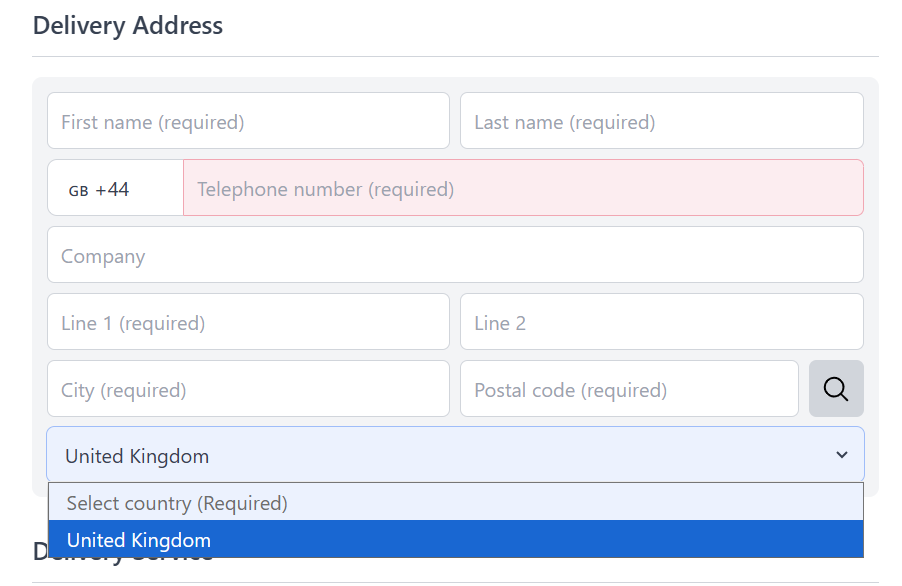The width and height of the screenshot is (902, 586).
Task: Focus the First name field
Action: (x=248, y=122)
